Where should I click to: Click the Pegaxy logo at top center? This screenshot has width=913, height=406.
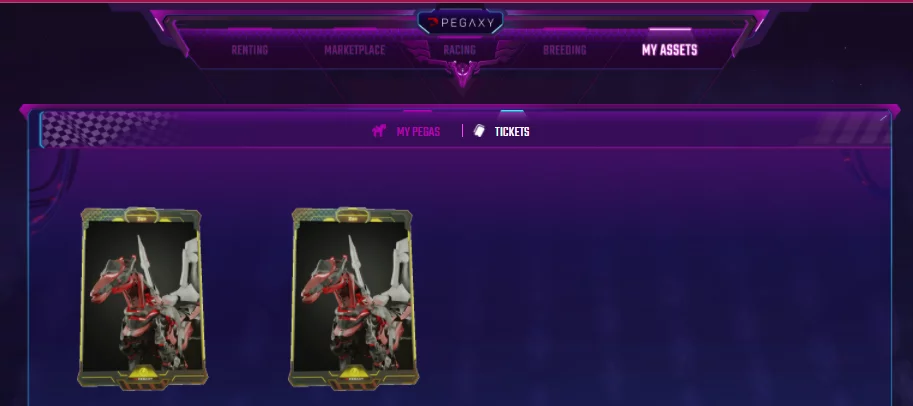tap(460, 23)
